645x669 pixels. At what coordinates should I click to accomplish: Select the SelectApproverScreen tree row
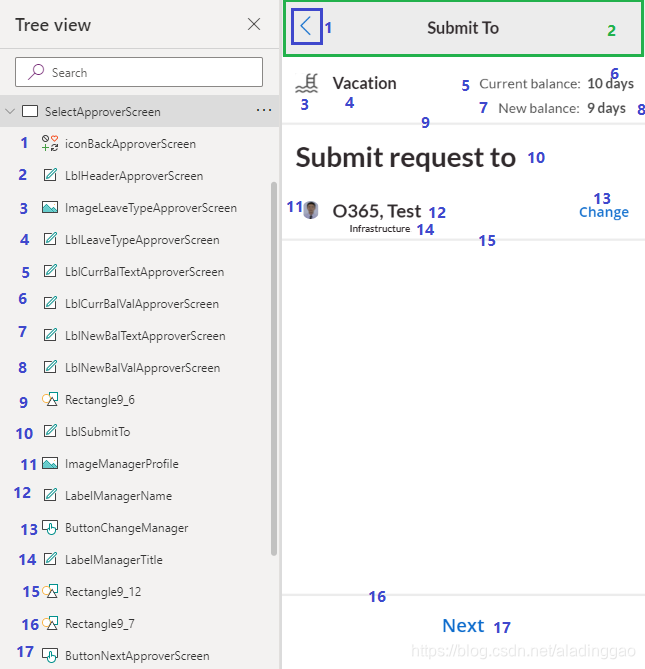[x=139, y=111]
